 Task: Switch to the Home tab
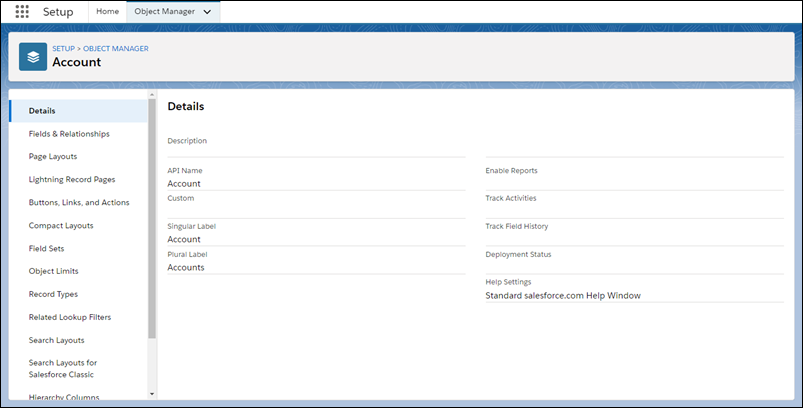click(x=107, y=12)
